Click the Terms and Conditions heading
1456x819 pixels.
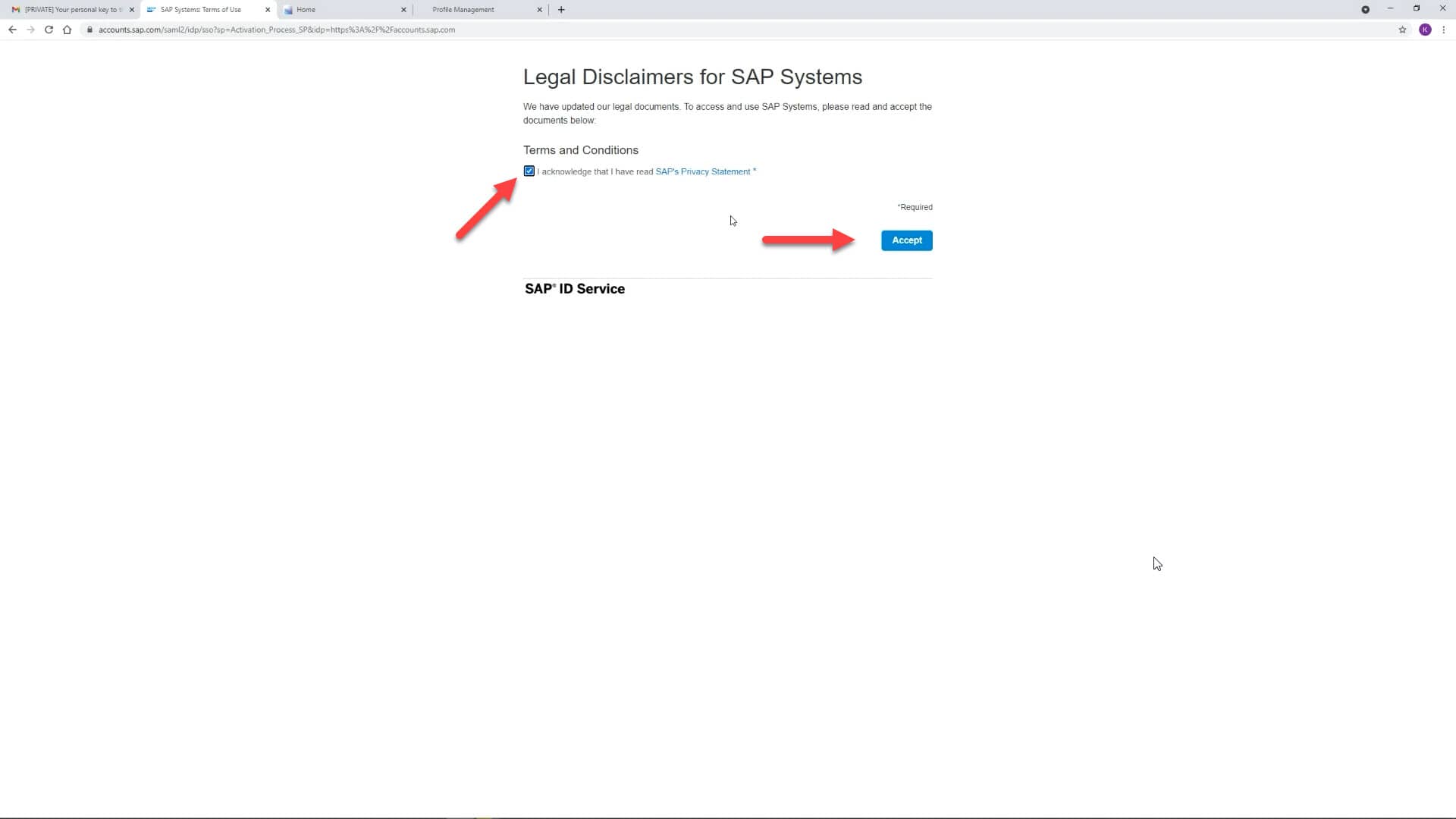coord(580,150)
